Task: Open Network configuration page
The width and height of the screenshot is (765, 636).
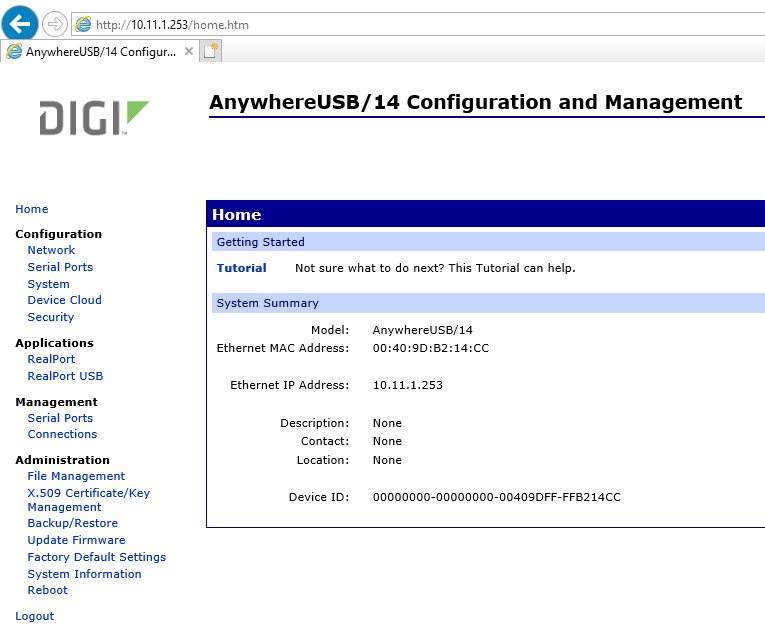Action: tap(51, 250)
